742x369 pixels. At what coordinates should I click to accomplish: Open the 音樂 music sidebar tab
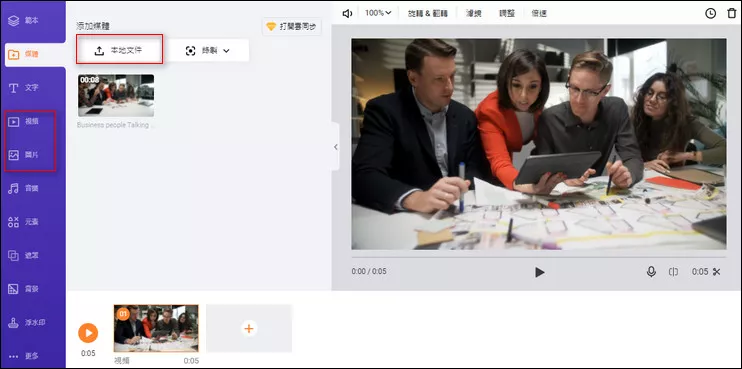pyautogui.click(x=24, y=189)
